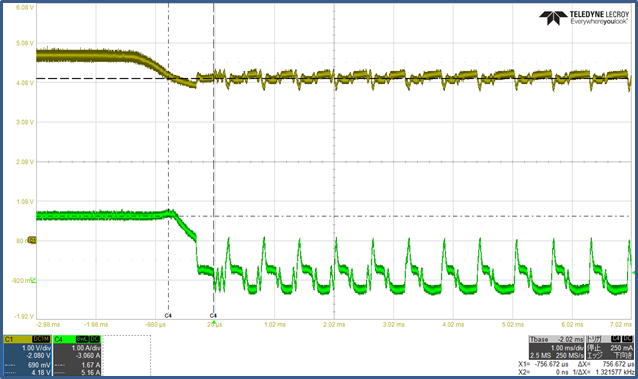
Task: Click the green trigger level arrow on right edge
Action: pos(634,273)
